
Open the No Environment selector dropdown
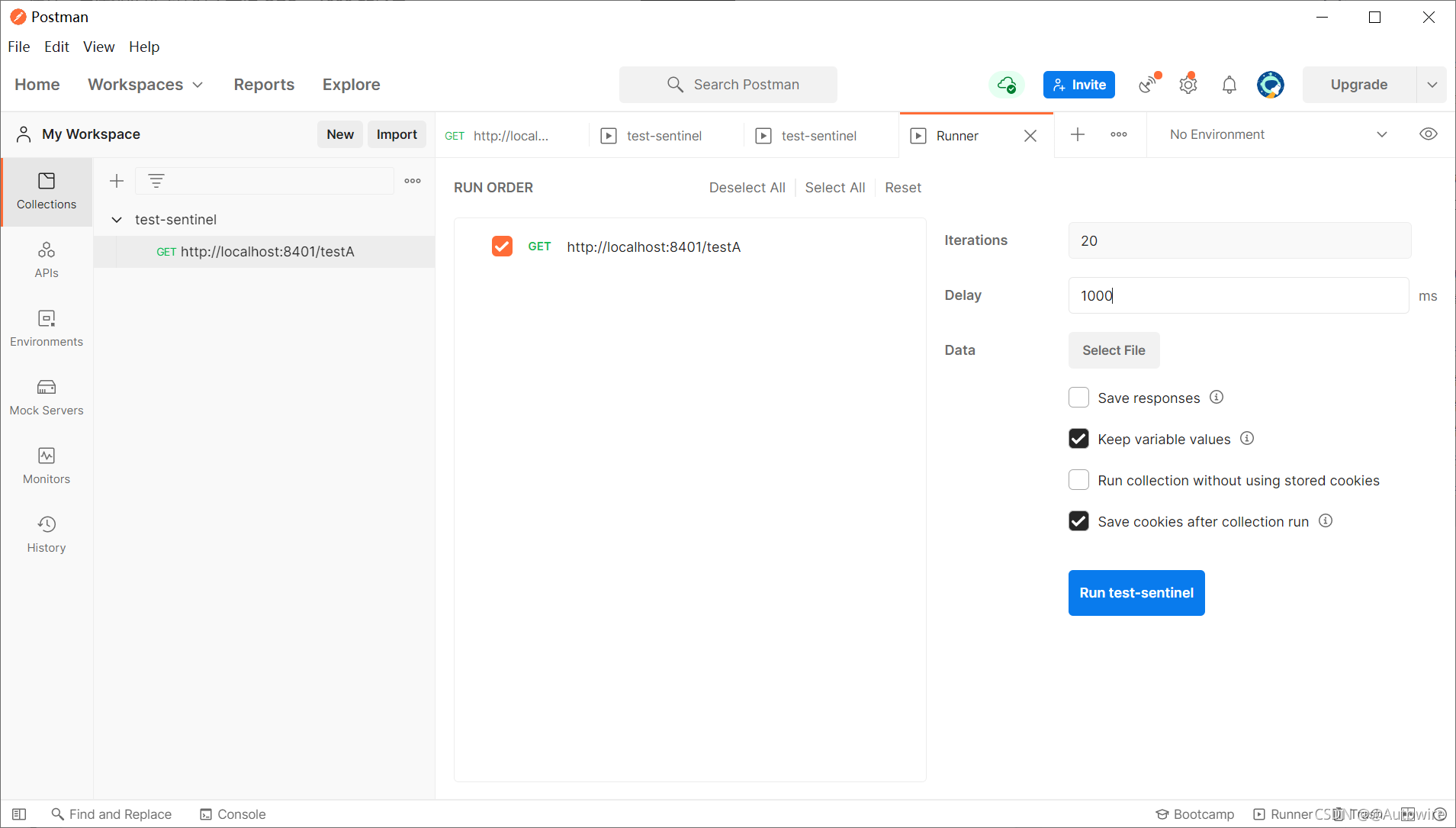1278,134
